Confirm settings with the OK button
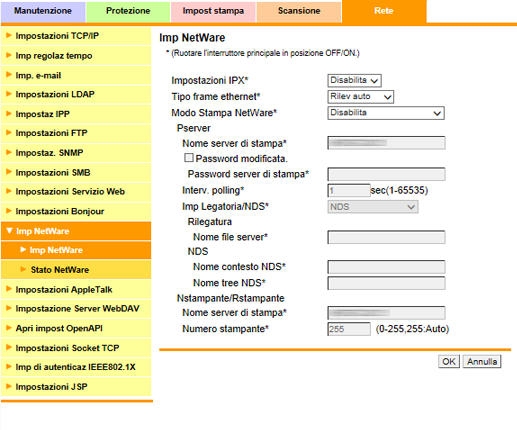517x430 pixels. [x=449, y=362]
